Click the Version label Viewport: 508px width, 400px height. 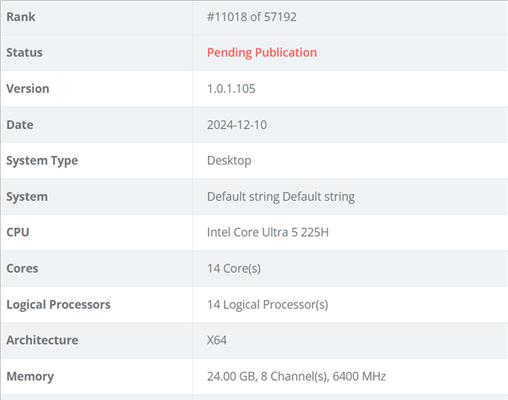[x=28, y=88]
